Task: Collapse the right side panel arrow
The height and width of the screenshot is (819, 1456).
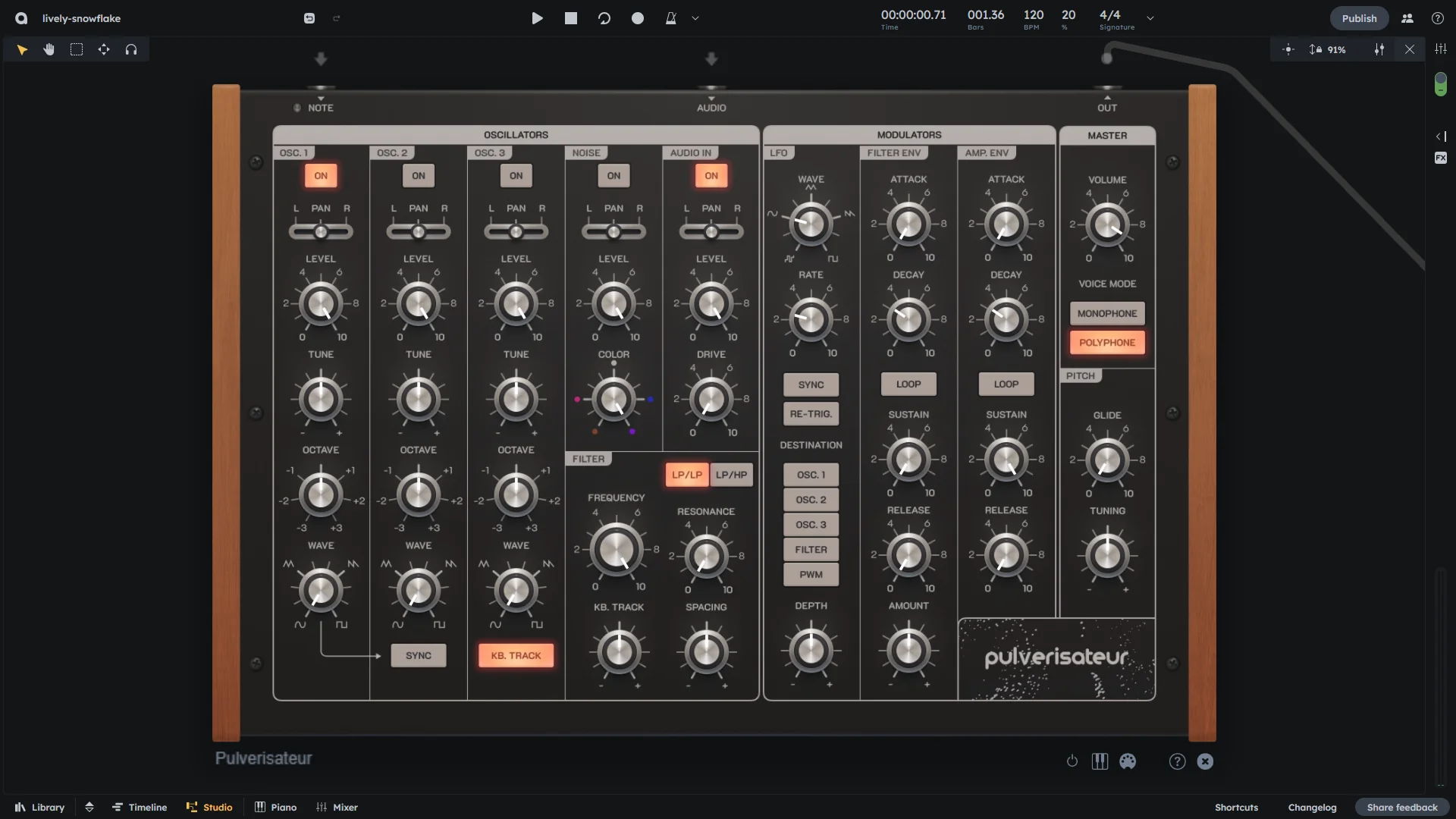Action: click(1441, 136)
